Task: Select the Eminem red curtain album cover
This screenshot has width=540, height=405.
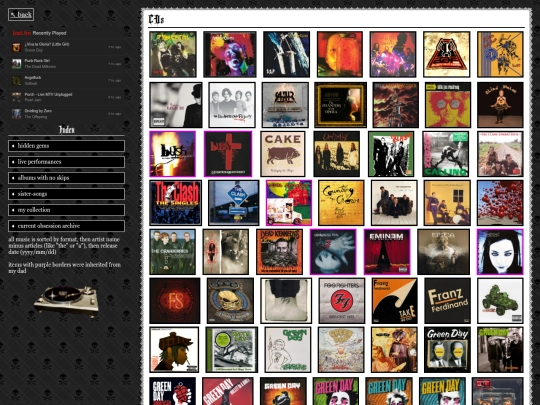Action: coord(387,252)
